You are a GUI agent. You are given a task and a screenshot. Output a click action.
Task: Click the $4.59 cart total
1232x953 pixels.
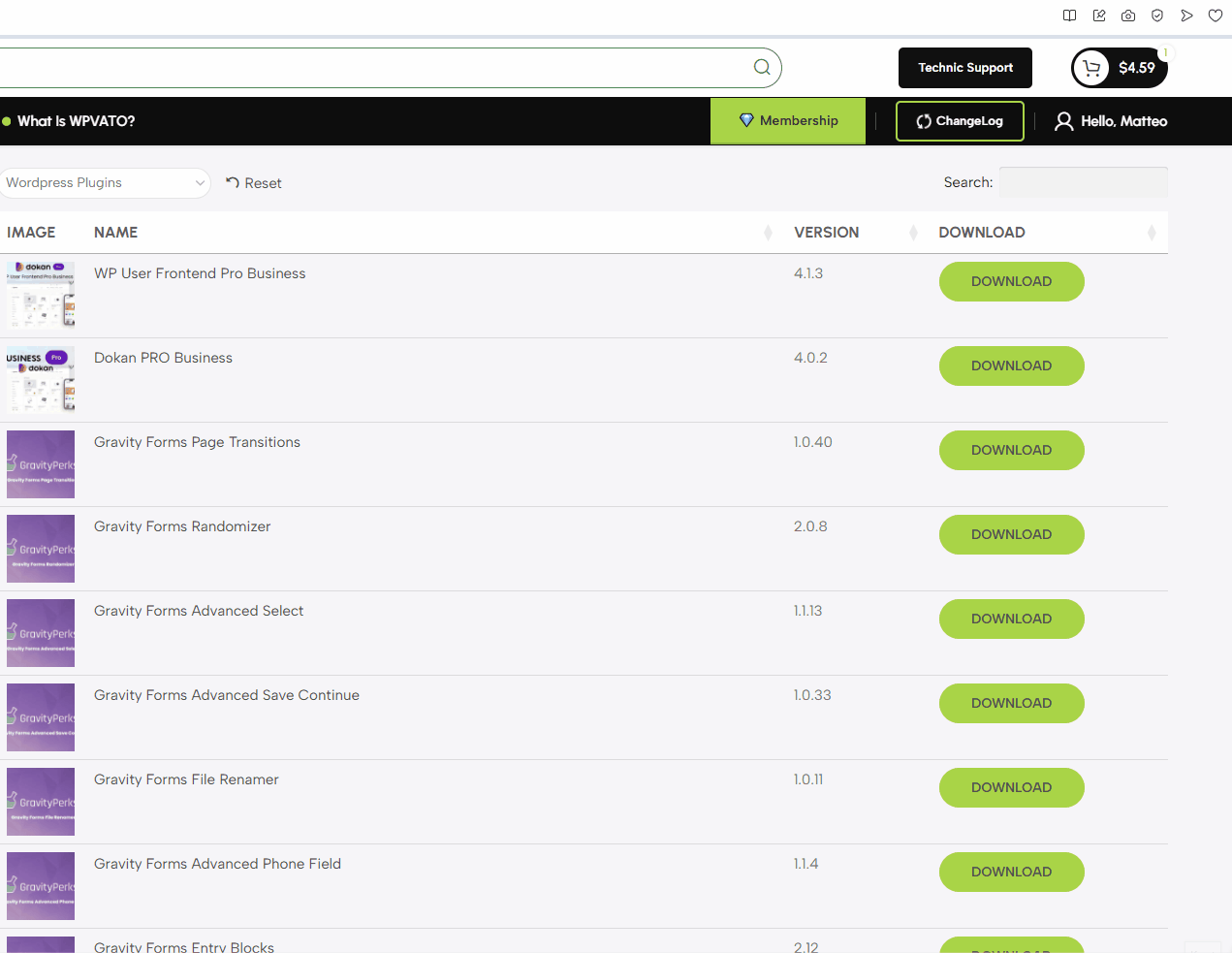[1137, 68]
